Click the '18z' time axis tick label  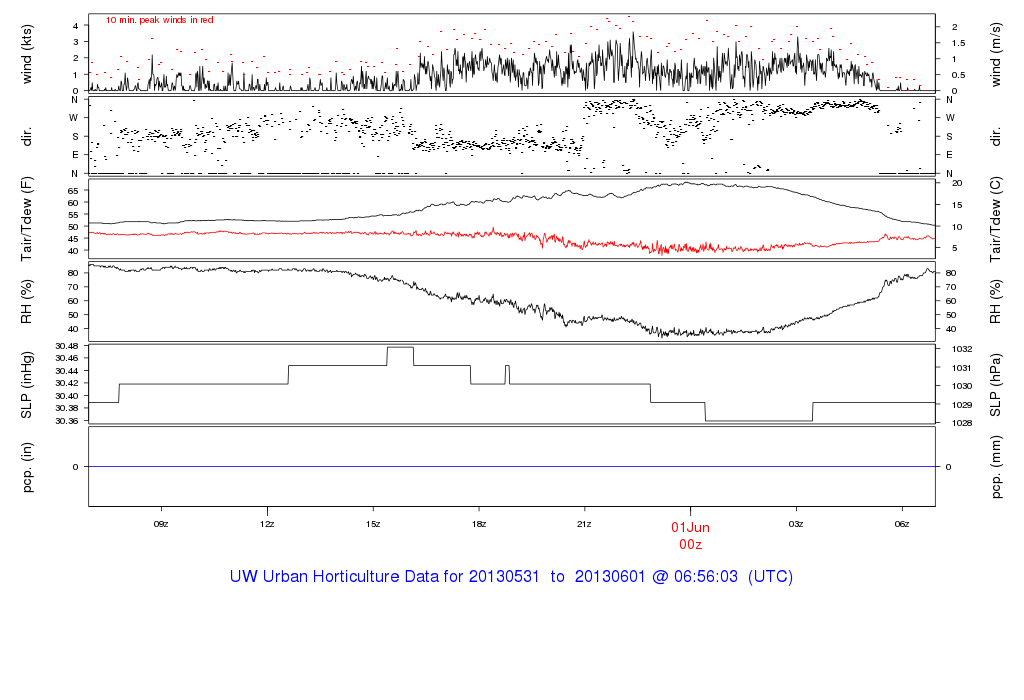coord(479,524)
